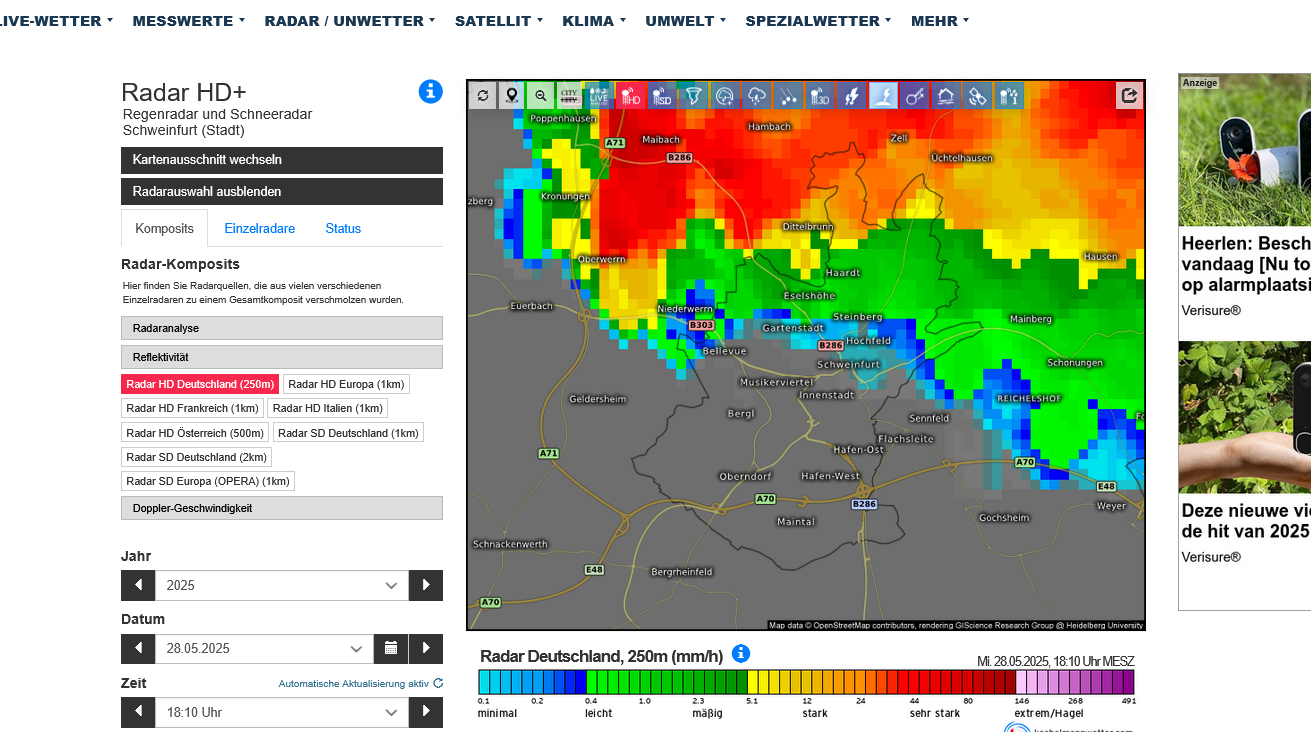1311x732 pixels.
Task: Click the refresh map icon
Action: click(x=483, y=96)
